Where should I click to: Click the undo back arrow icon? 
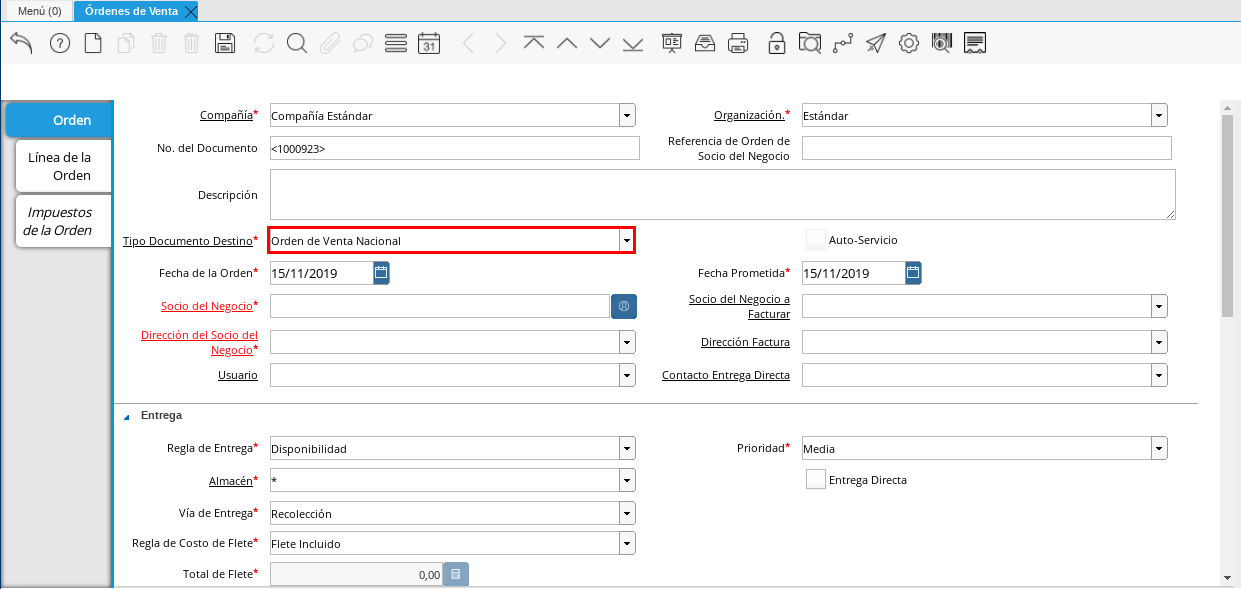click(x=21, y=43)
